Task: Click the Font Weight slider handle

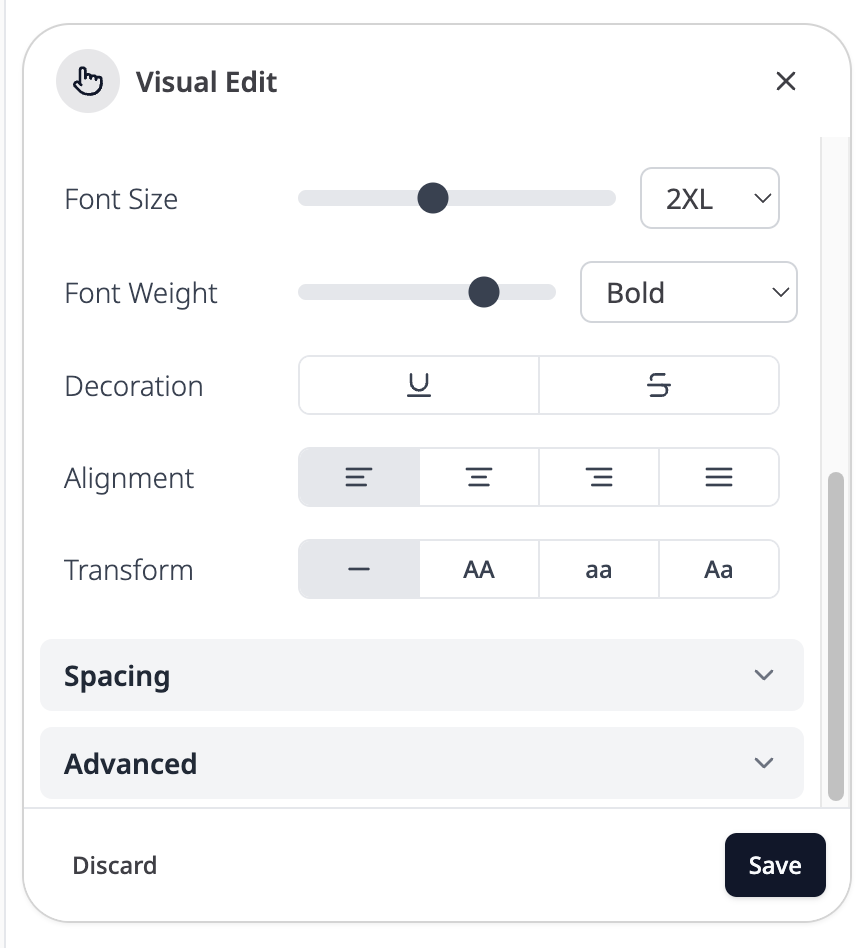Action: click(x=484, y=292)
